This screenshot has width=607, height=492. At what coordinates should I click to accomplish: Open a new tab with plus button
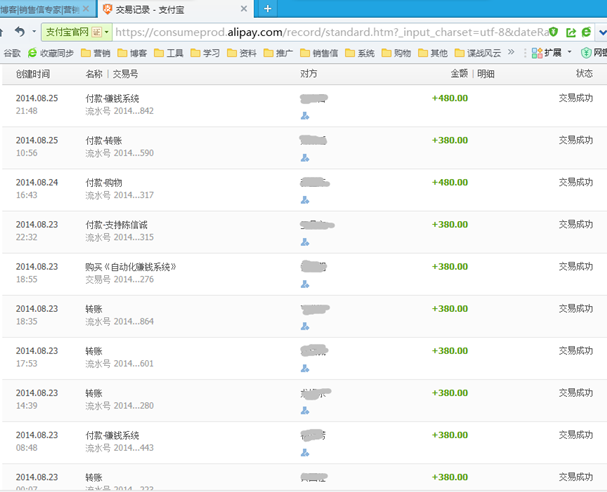tap(267, 9)
